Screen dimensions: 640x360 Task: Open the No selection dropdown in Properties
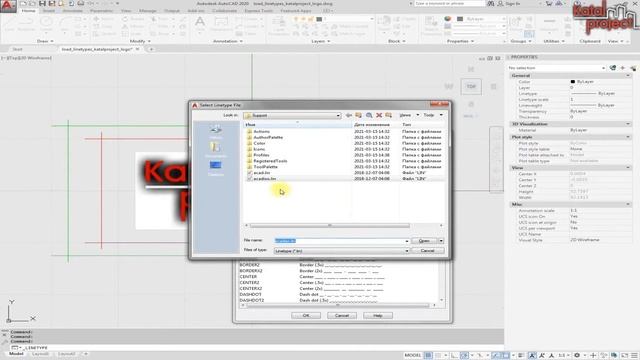tap(557, 68)
